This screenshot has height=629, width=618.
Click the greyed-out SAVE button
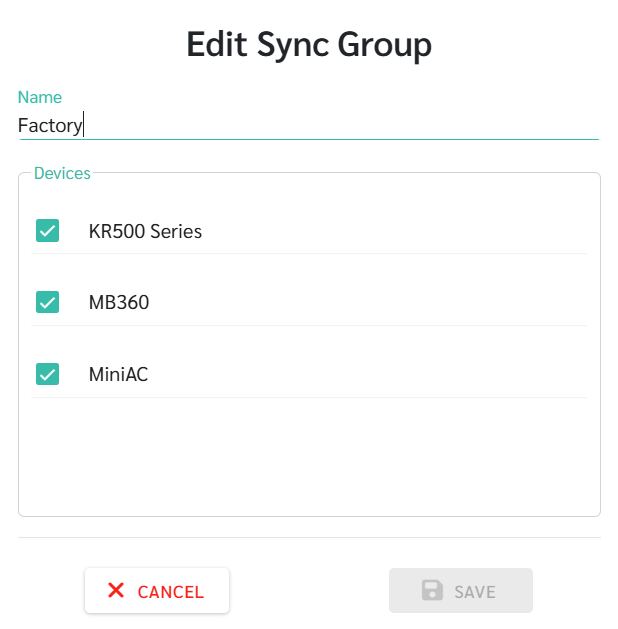pyautogui.click(x=461, y=590)
